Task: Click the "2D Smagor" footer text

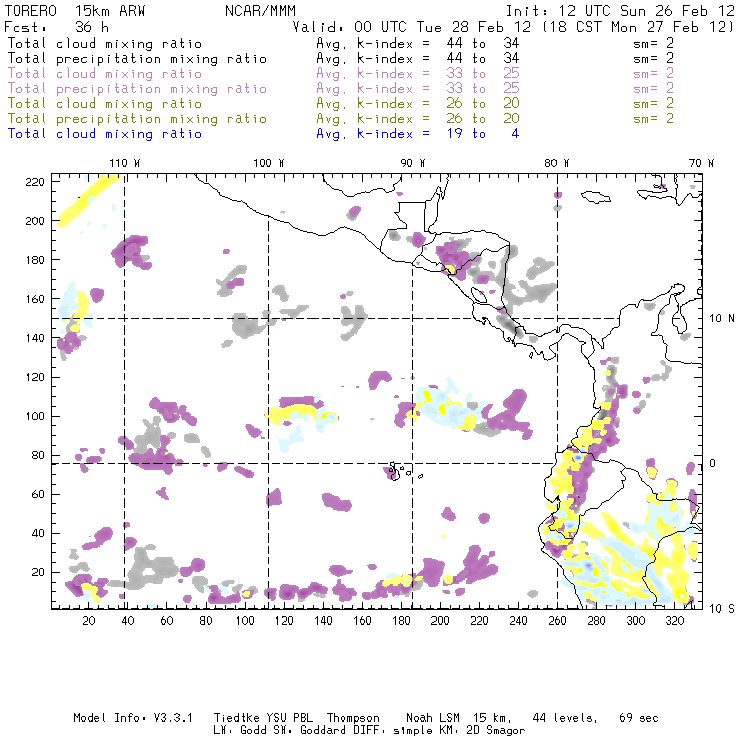Action: tap(496, 731)
